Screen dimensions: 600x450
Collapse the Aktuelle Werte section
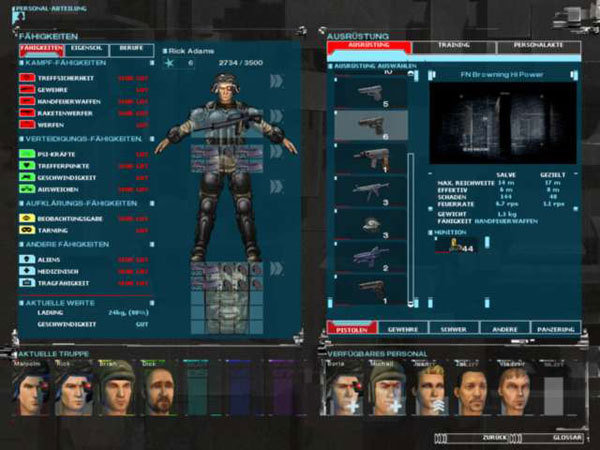pos(152,303)
